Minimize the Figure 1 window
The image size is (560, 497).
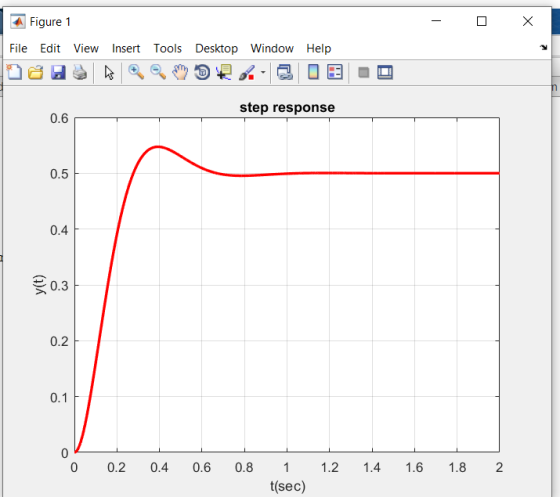(436, 21)
